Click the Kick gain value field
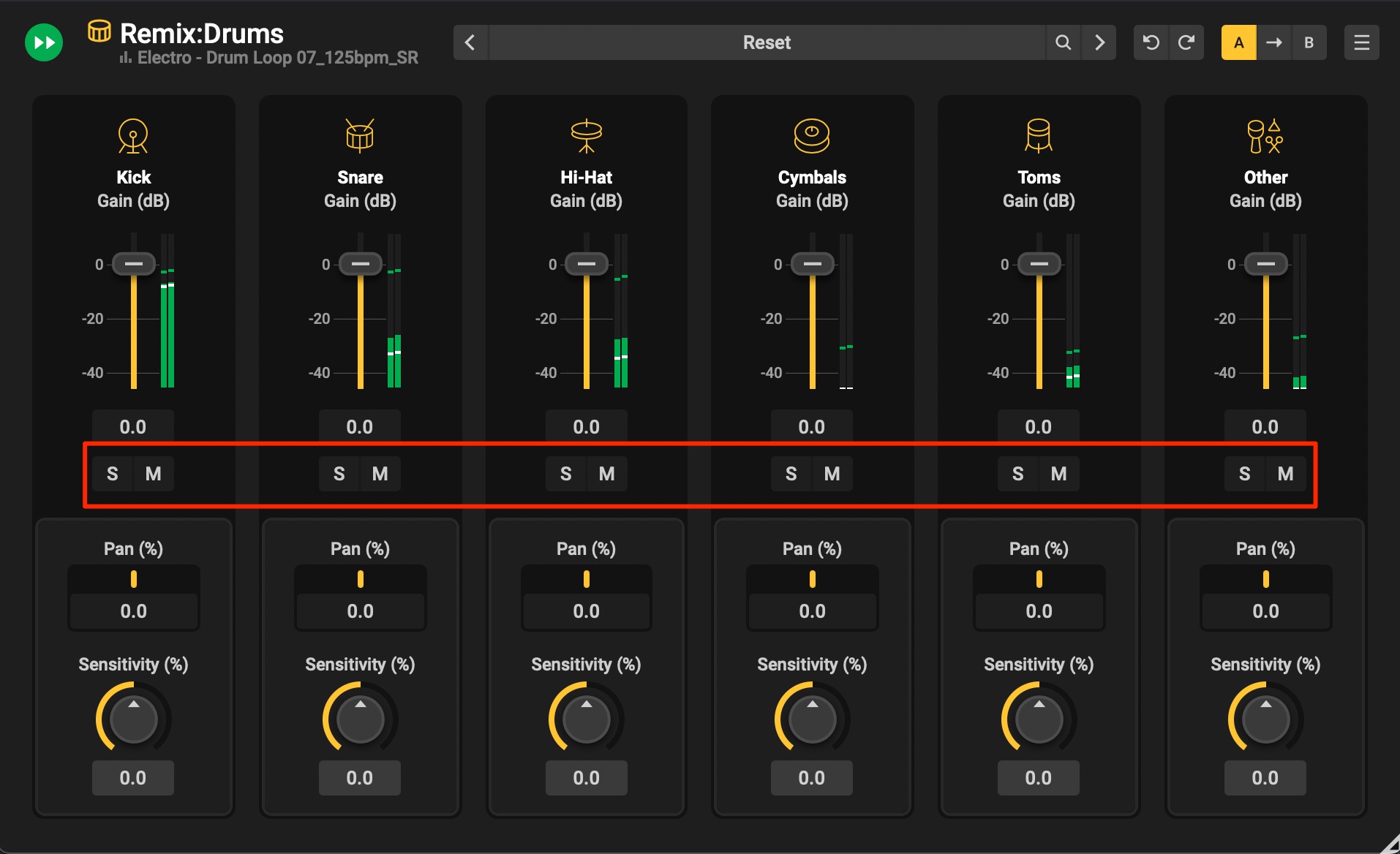Screen dimensions: 1400x854 [x=133, y=427]
